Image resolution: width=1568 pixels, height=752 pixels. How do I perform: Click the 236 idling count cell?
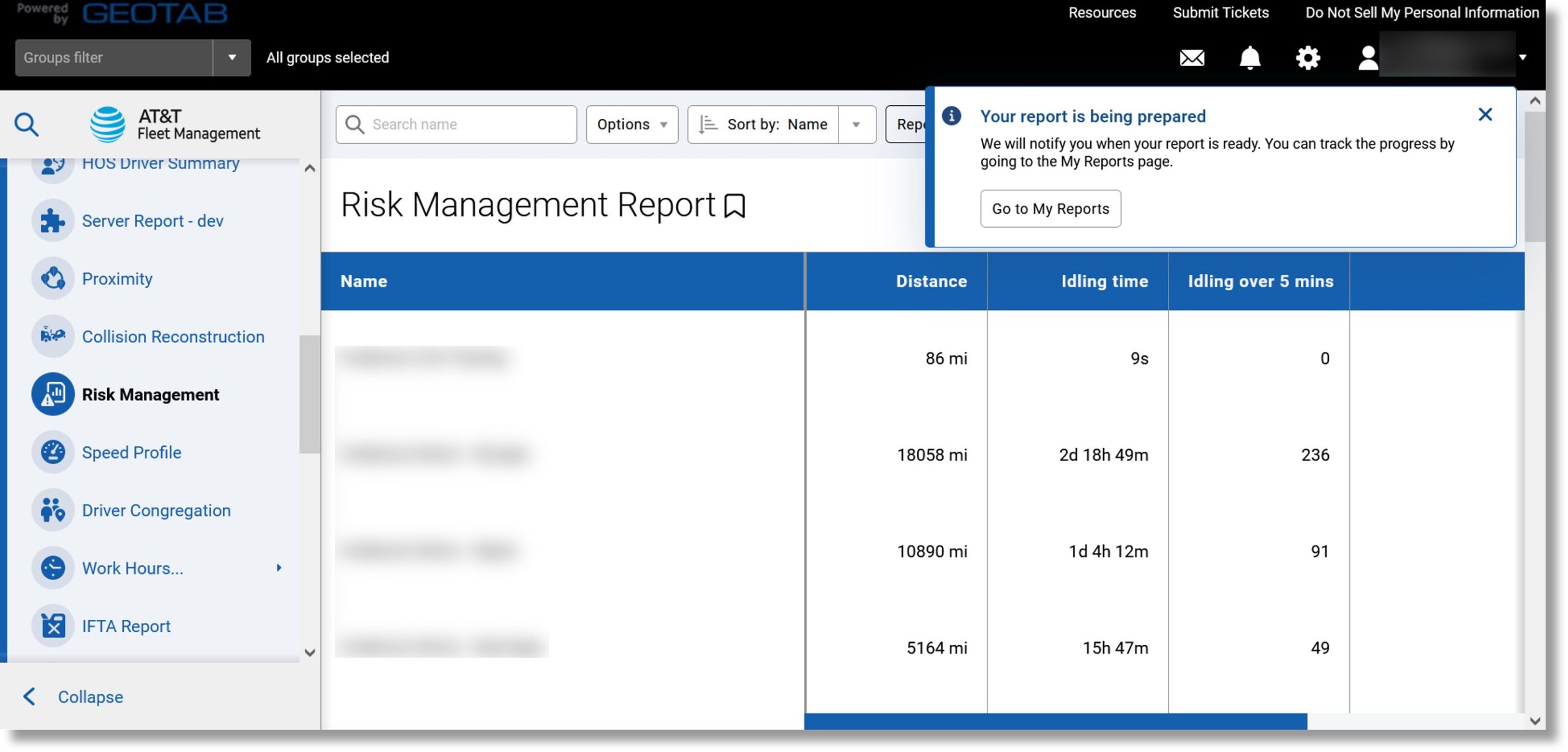coord(1315,455)
